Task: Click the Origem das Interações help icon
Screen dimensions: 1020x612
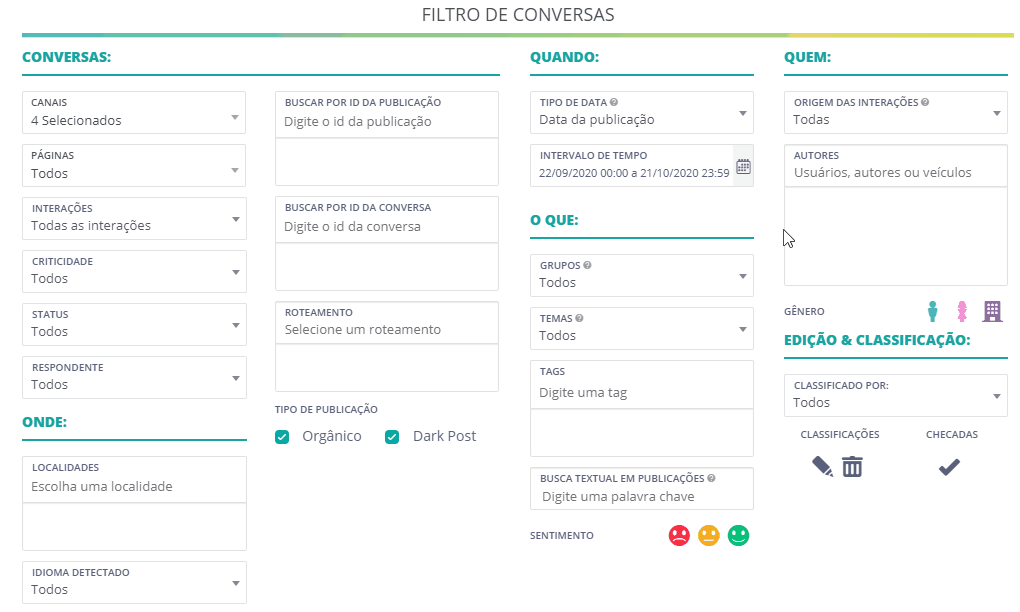Action: click(925, 102)
